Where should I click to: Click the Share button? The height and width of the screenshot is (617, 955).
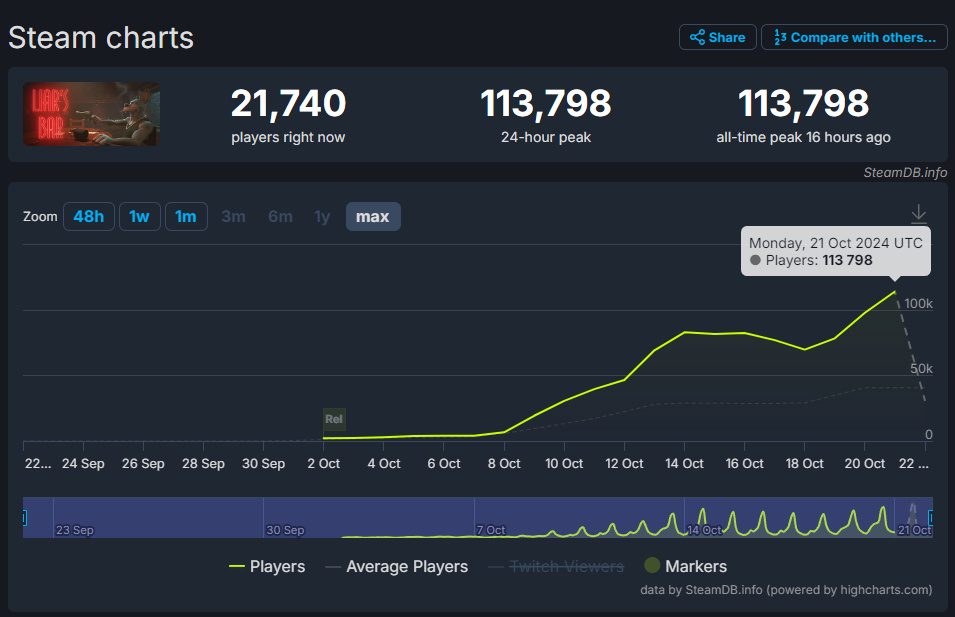click(x=717, y=37)
